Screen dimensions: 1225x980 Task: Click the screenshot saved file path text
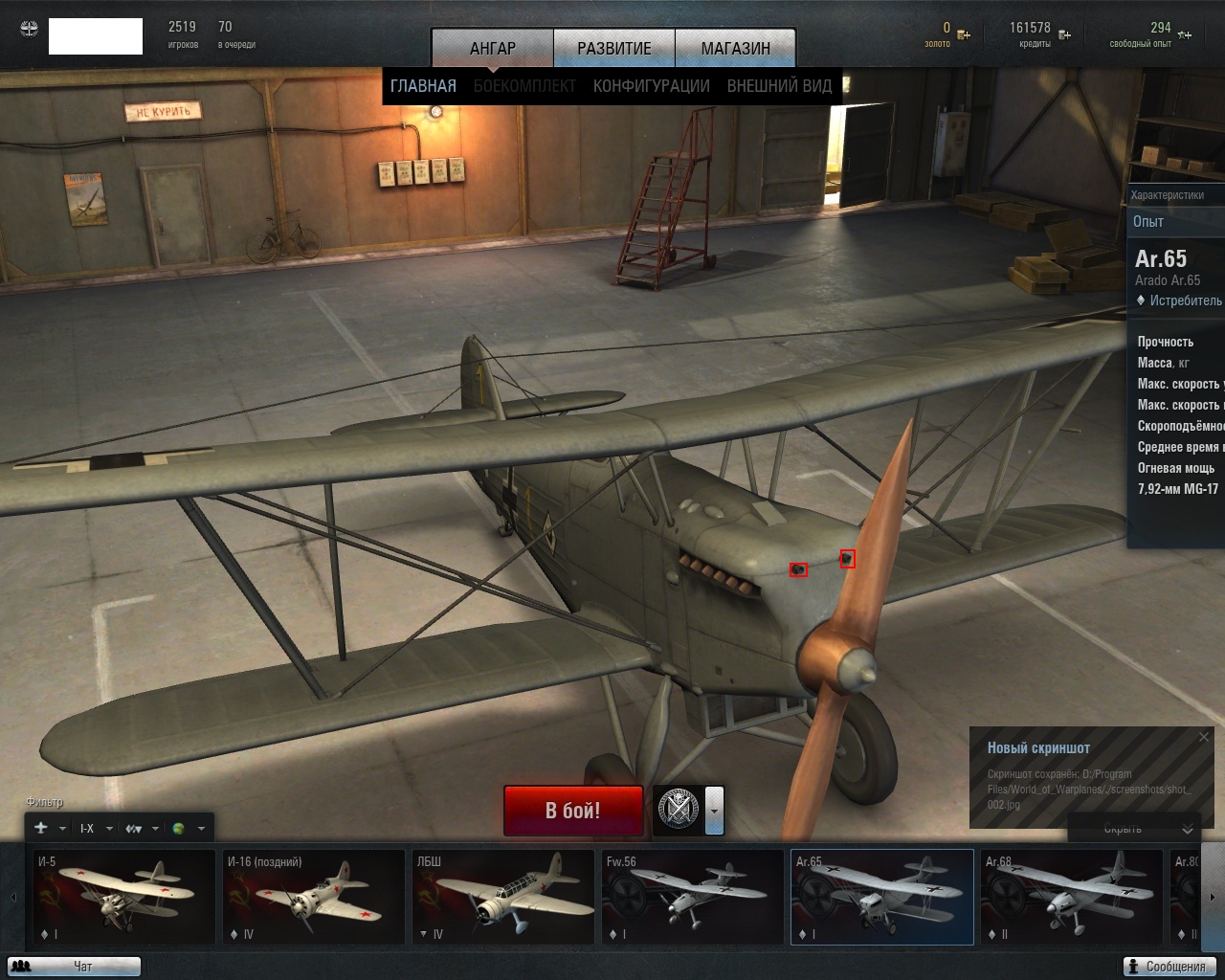1089,790
